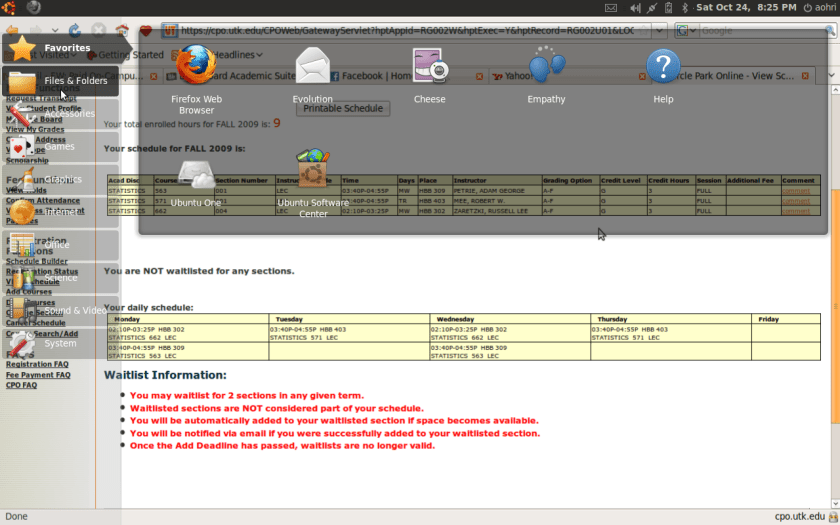Open the search engine selector dropdown

coord(686,31)
